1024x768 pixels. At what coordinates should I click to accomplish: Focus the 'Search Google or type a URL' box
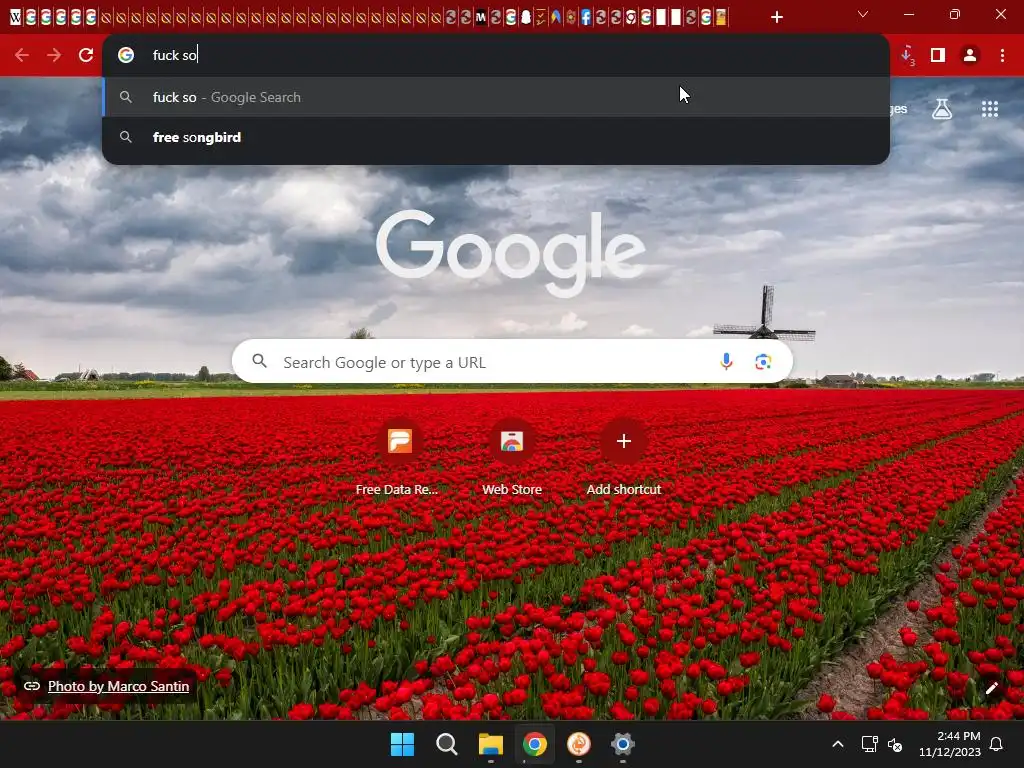coord(512,361)
